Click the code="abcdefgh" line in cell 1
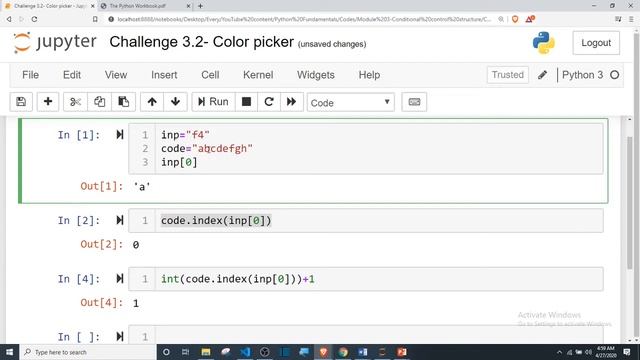This screenshot has width=640, height=360. click(207, 149)
